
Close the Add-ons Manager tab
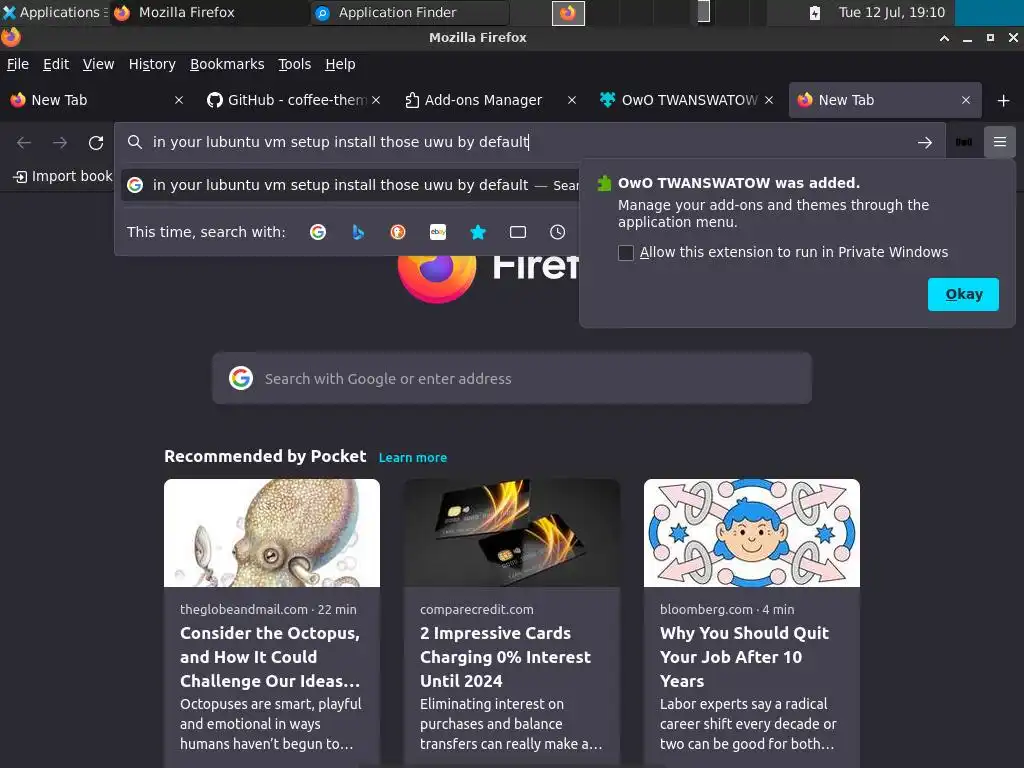[572, 100]
